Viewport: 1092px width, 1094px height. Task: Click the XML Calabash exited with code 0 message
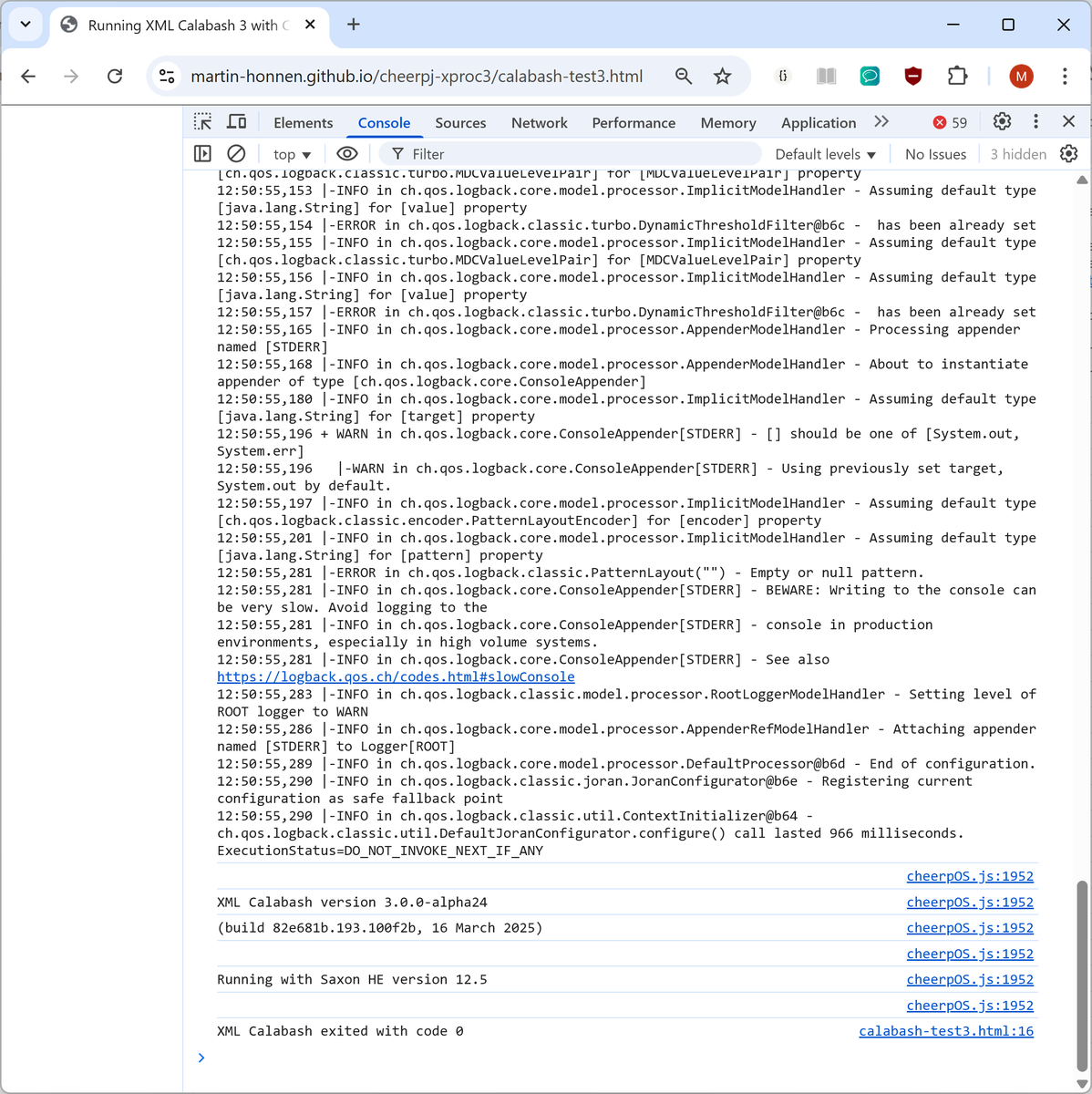point(340,1031)
